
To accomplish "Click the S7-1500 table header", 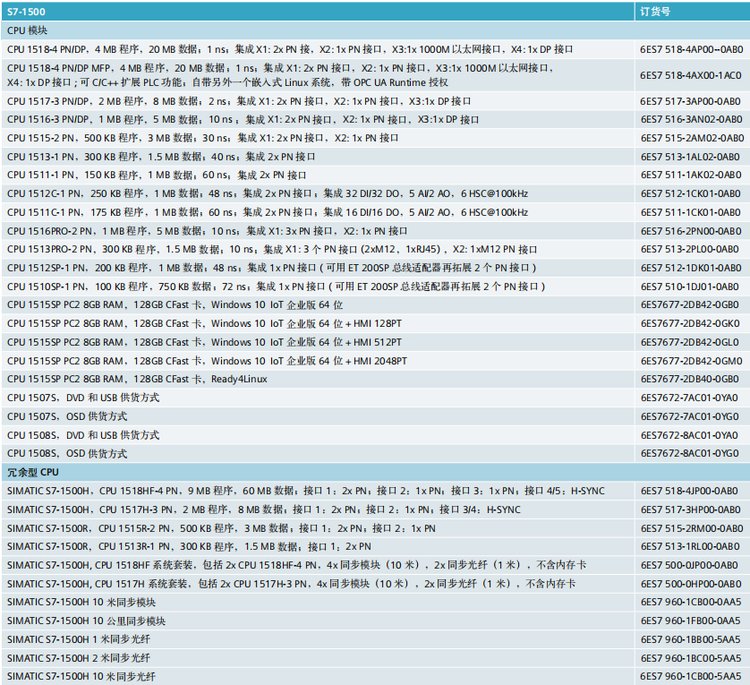I will (32, 11).
